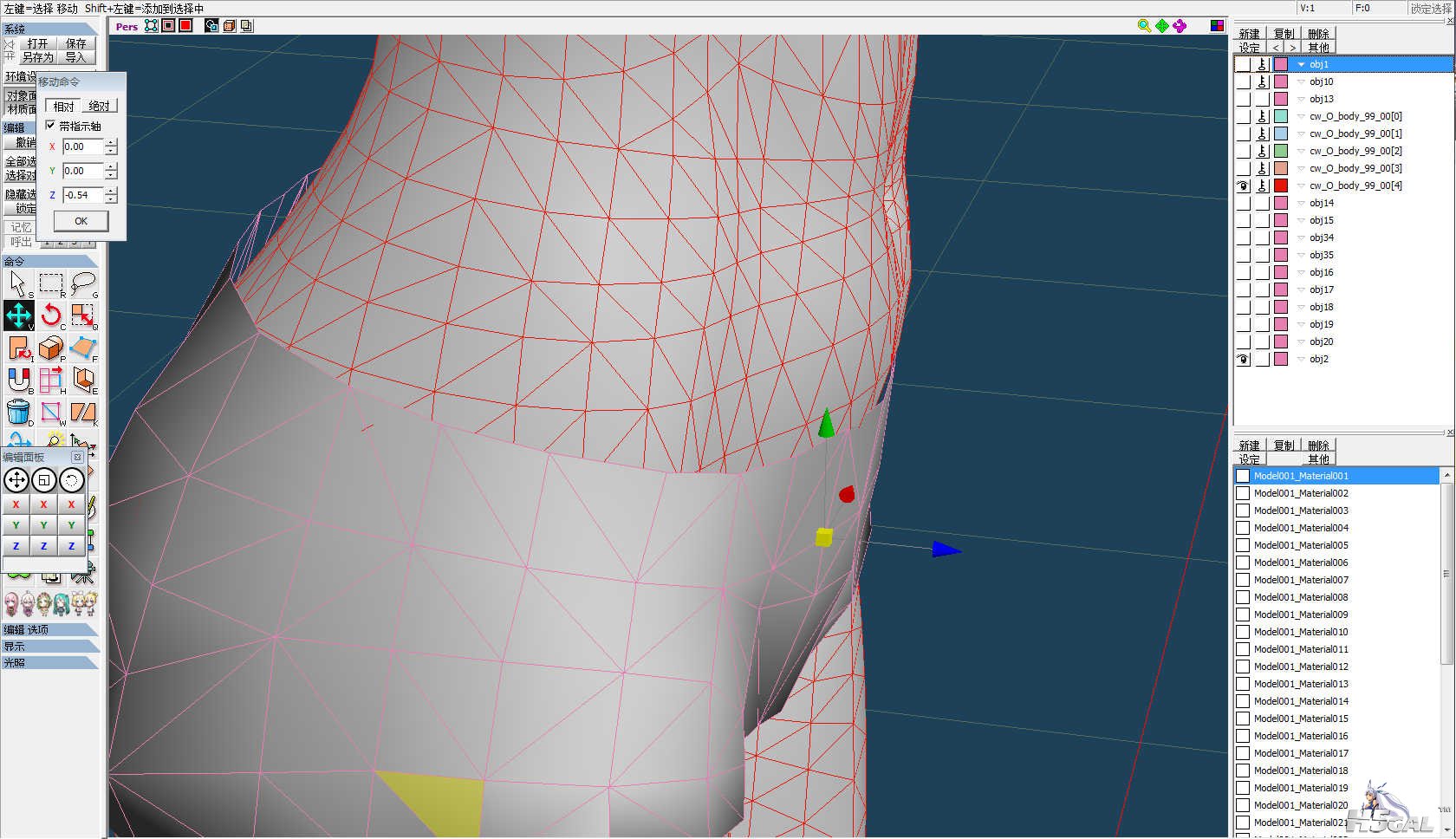The width and height of the screenshot is (1456, 839).
Task: Click the magnifier zoom icon in viewport header
Action: (1144, 26)
